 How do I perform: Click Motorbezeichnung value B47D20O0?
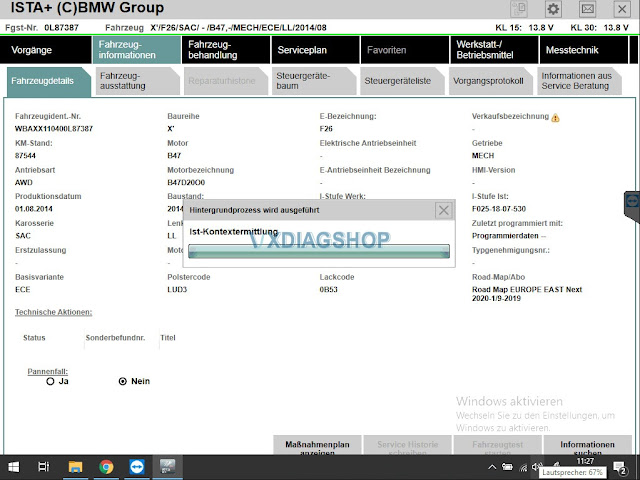[186, 182]
